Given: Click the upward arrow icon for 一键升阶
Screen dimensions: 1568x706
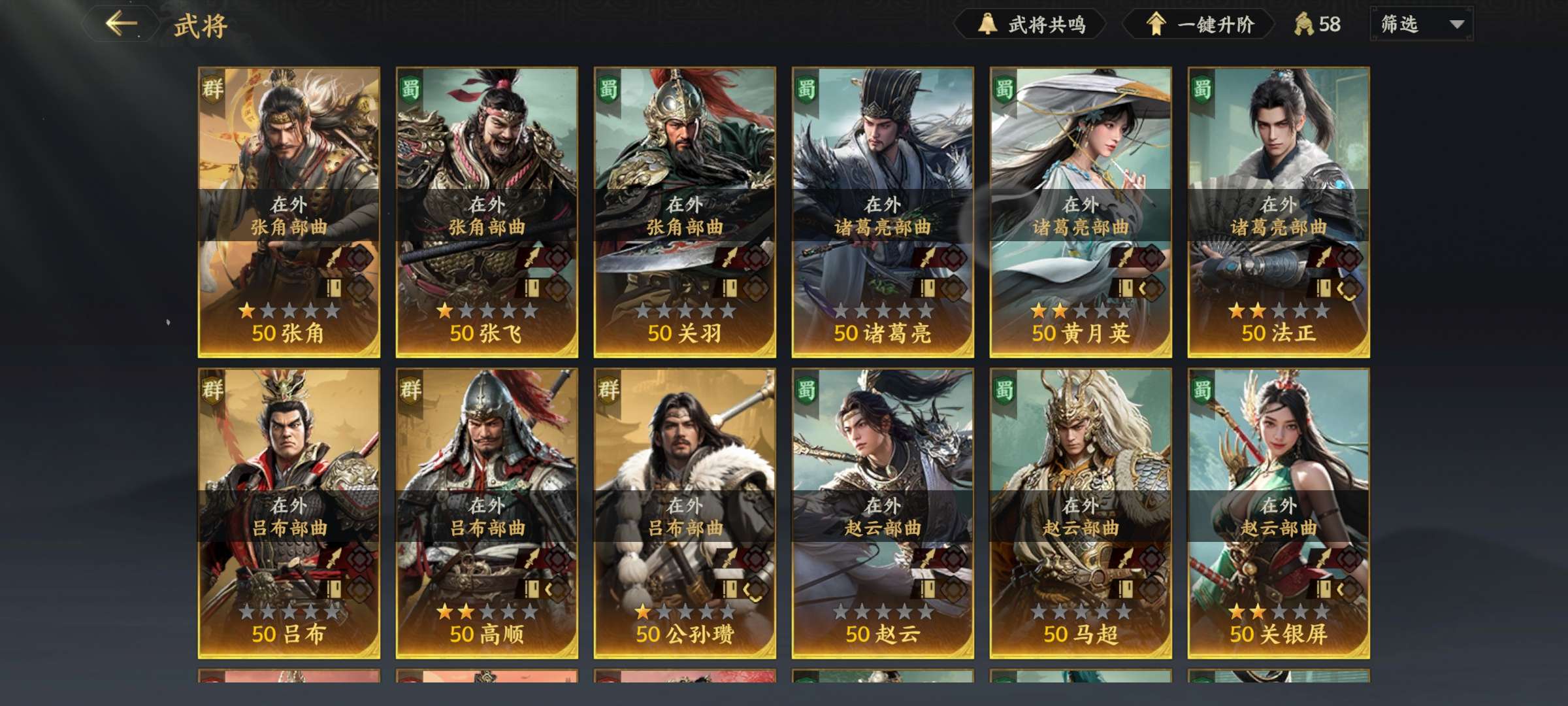Looking at the screenshot, I should (1156, 24).
